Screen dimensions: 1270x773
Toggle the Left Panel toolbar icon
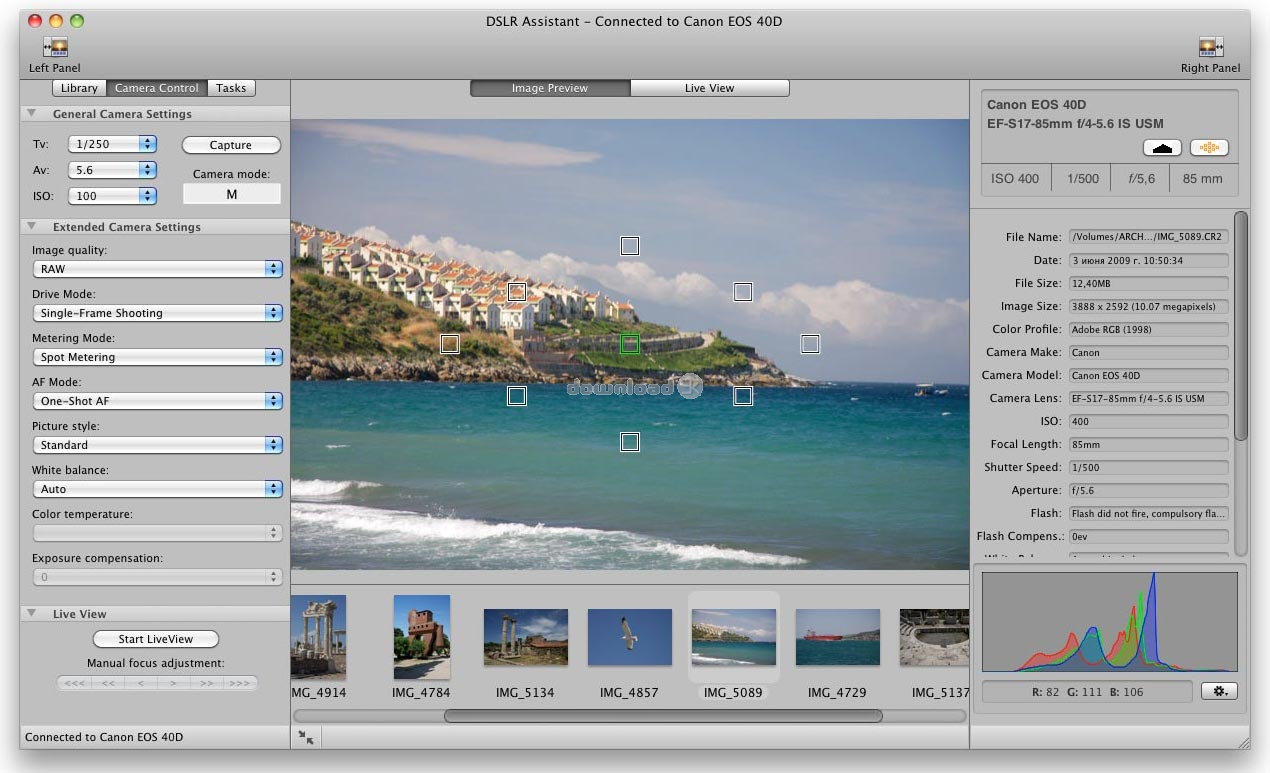[x=56, y=48]
